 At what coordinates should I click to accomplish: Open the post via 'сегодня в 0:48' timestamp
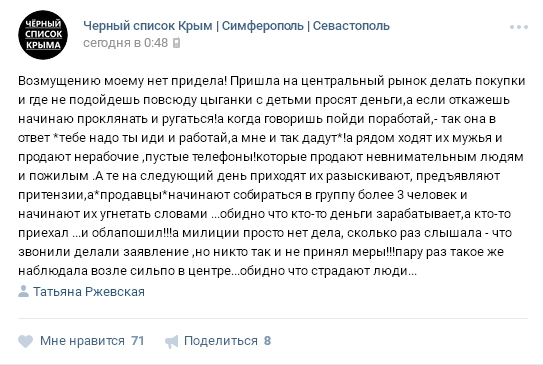pyautogui.click(x=126, y=43)
